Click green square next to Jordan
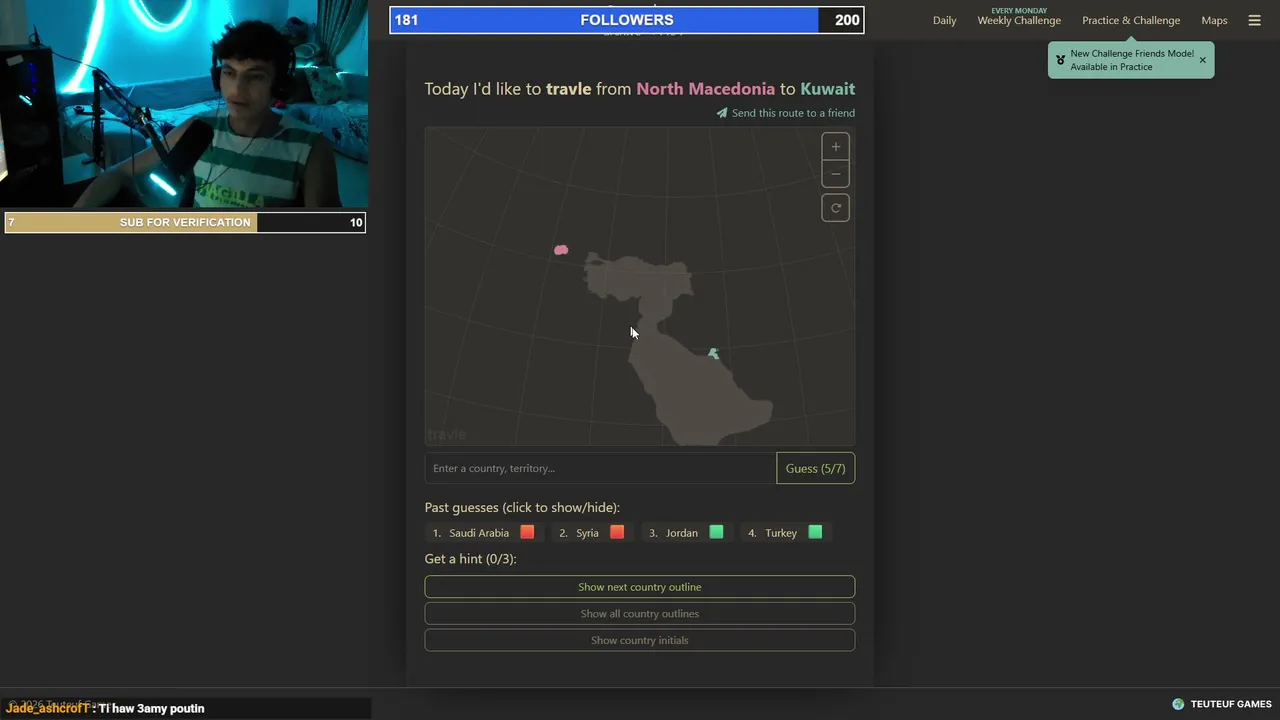The height and width of the screenshot is (720, 1280). click(716, 532)
